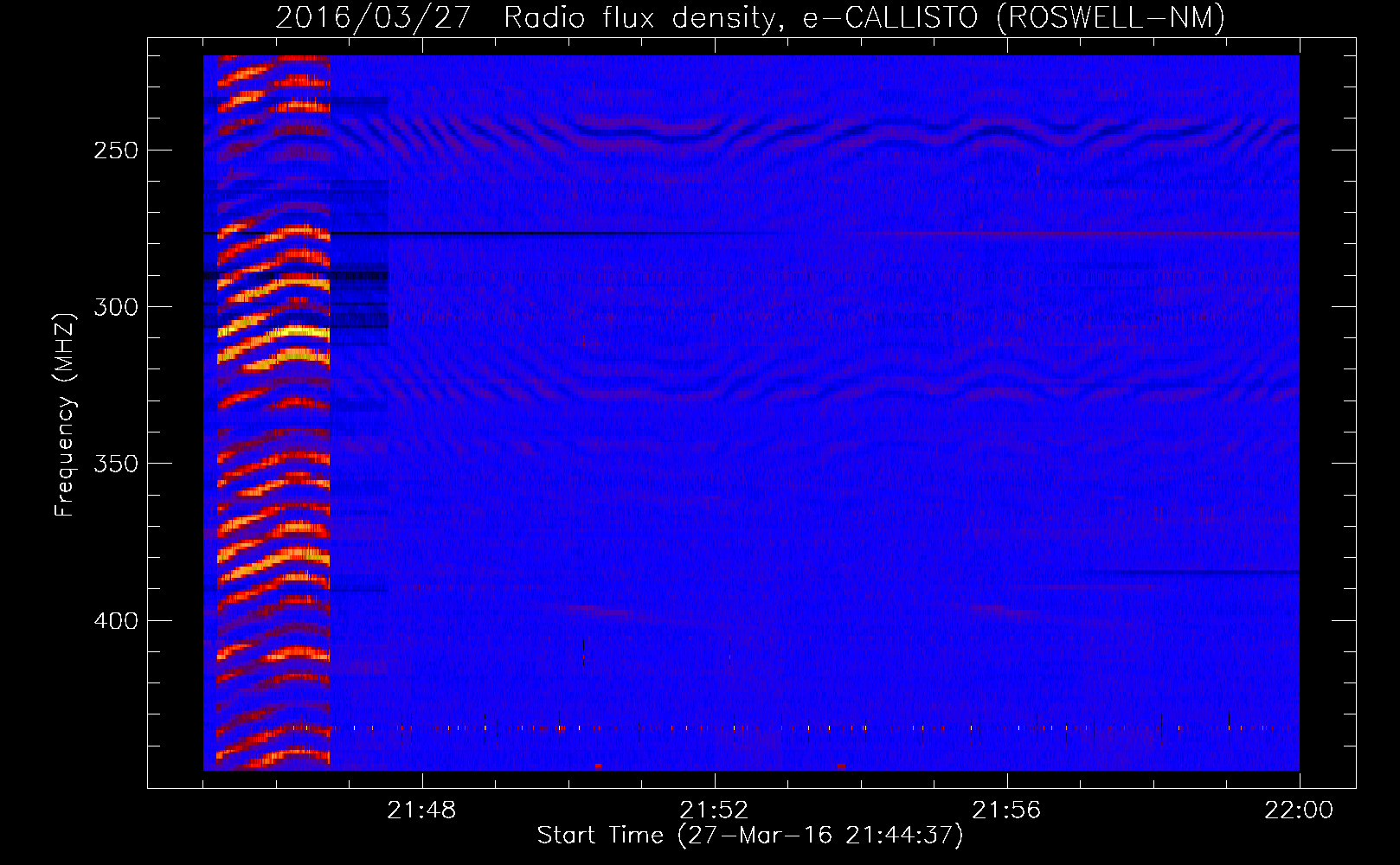
Task: Click the 400 frequency tick label
Action: [x=116, y=621]
